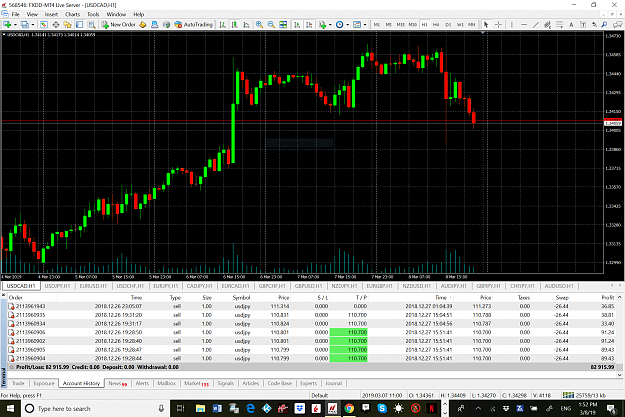Open the Tools menu
625x417 pixels.
point(93,14)
